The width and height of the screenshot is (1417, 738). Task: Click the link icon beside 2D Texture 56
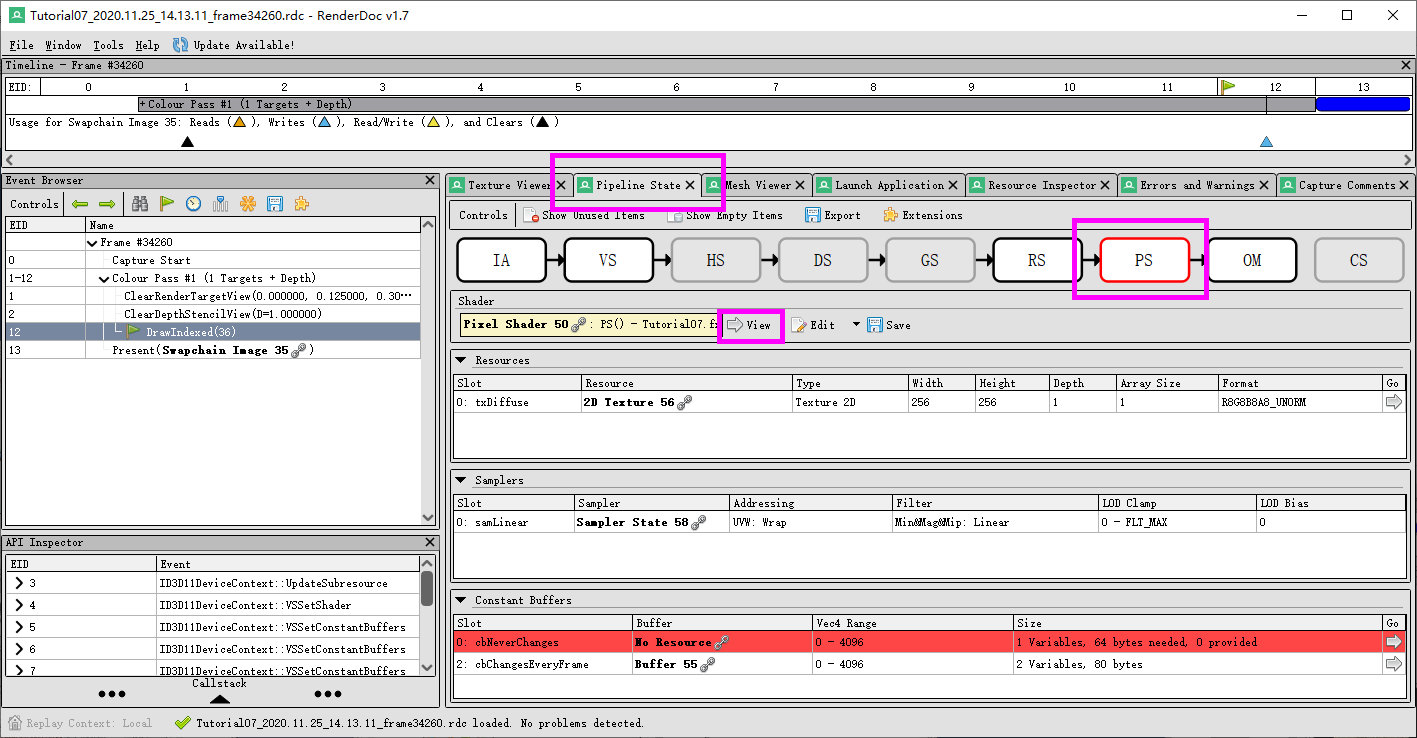684,403
